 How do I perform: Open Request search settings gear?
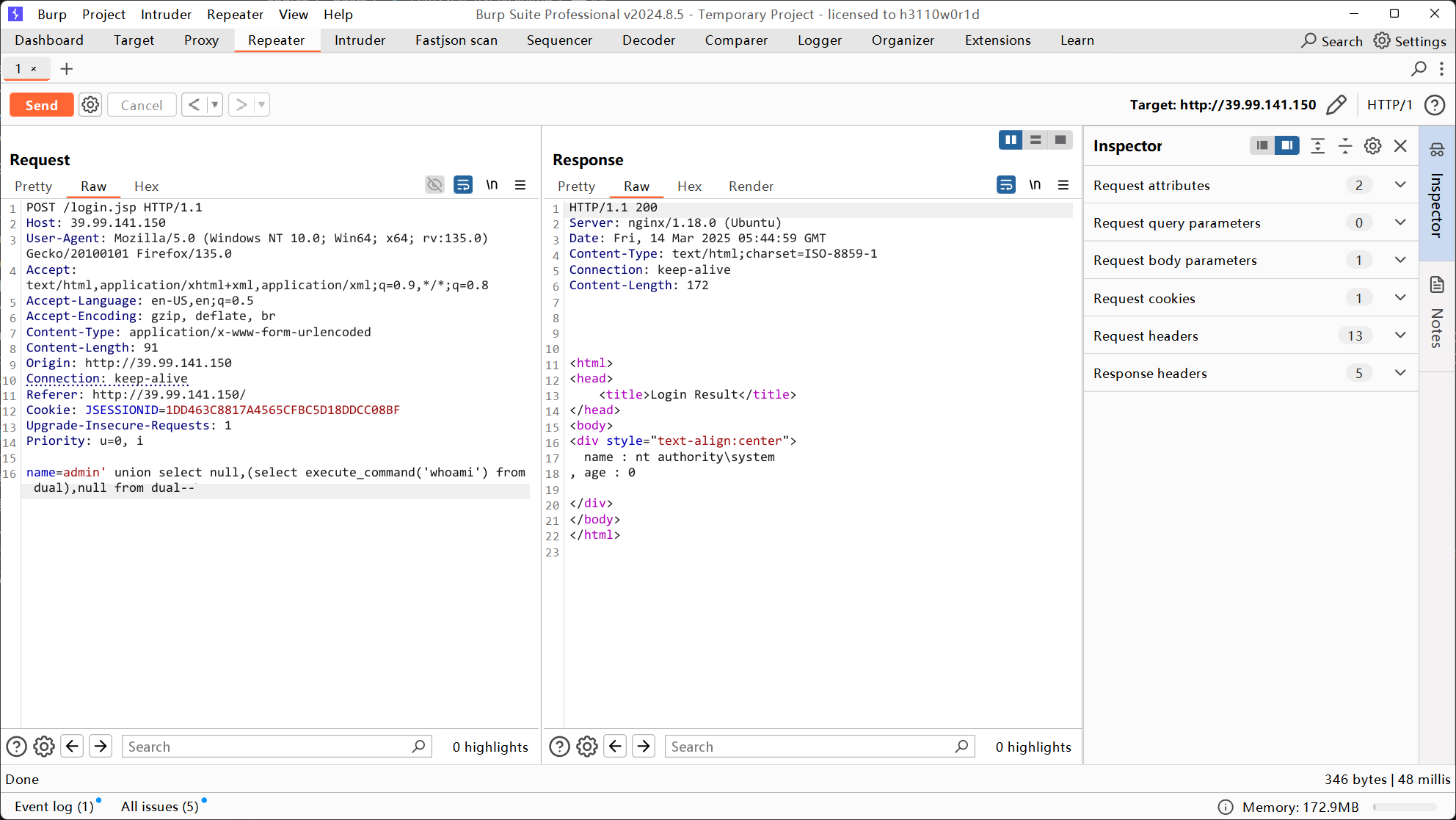44,747
